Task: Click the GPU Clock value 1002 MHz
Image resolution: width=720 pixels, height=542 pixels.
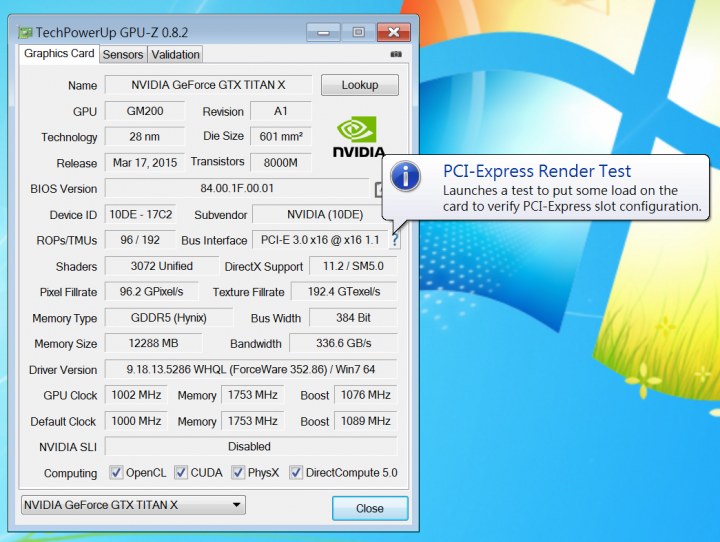Action: pyautogui.click(x=136, y=395)
